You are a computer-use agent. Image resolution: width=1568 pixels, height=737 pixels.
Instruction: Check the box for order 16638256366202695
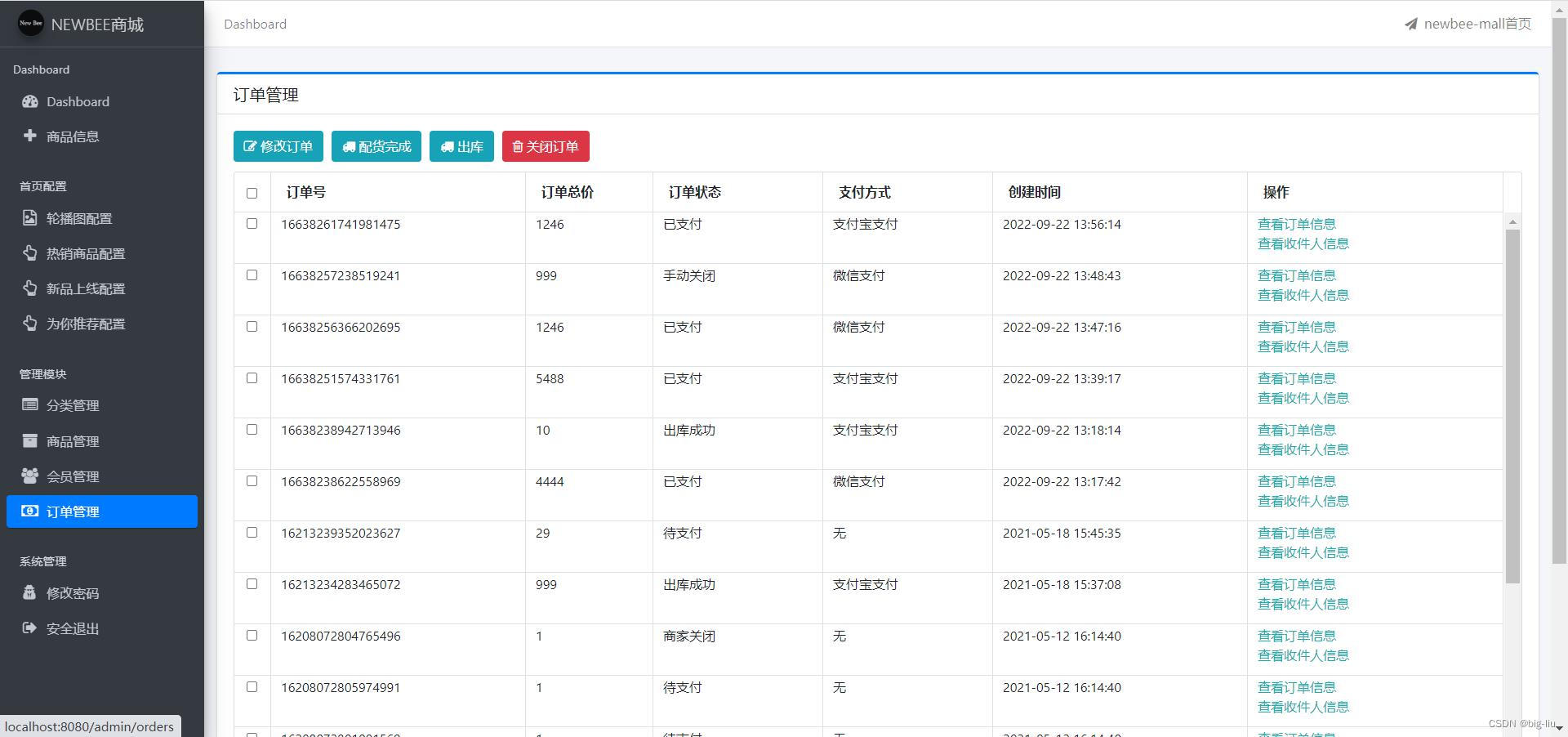[x=252, y=326]
